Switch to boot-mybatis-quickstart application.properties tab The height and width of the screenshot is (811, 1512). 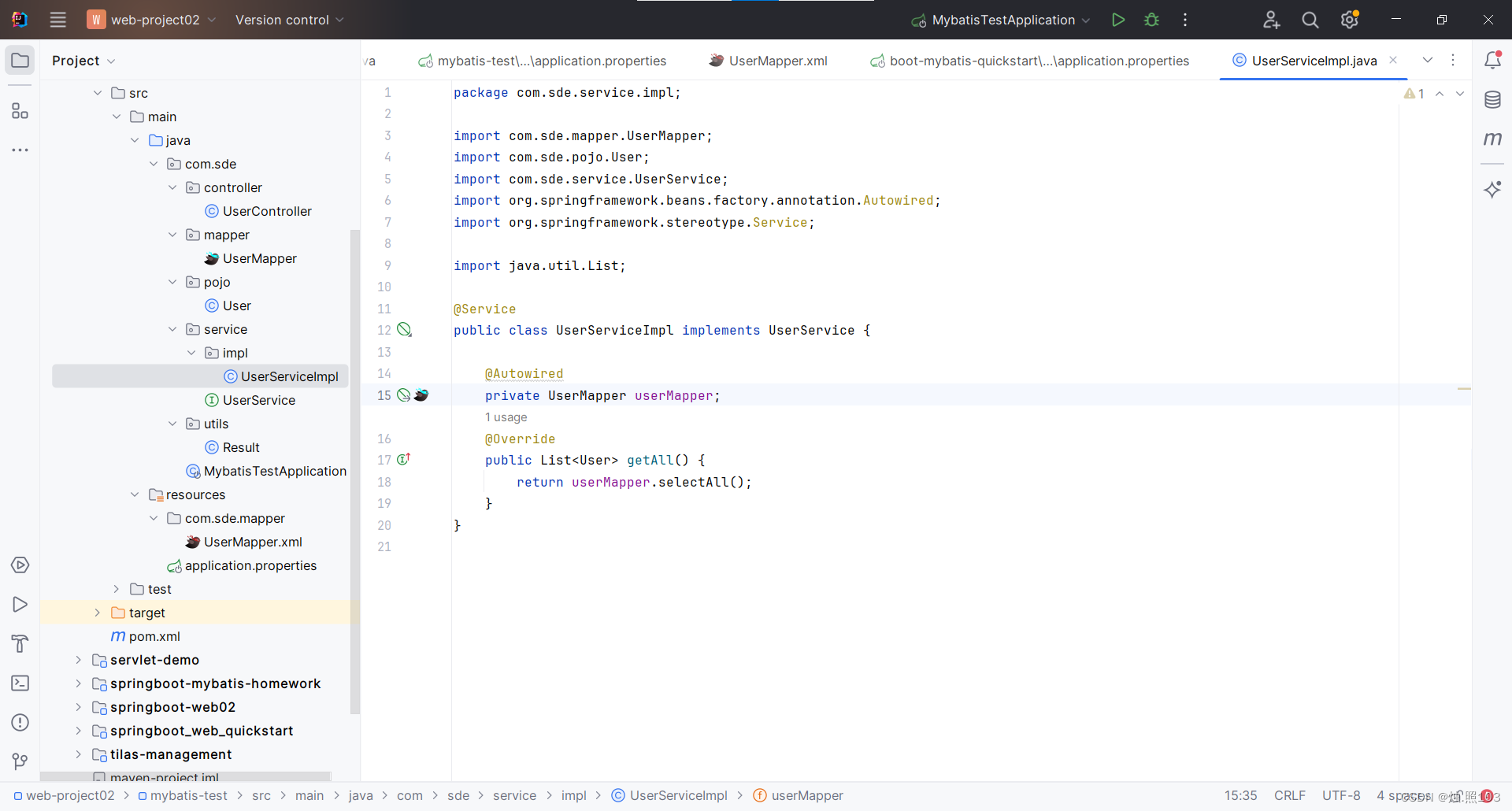click(x=1029, y=61)
